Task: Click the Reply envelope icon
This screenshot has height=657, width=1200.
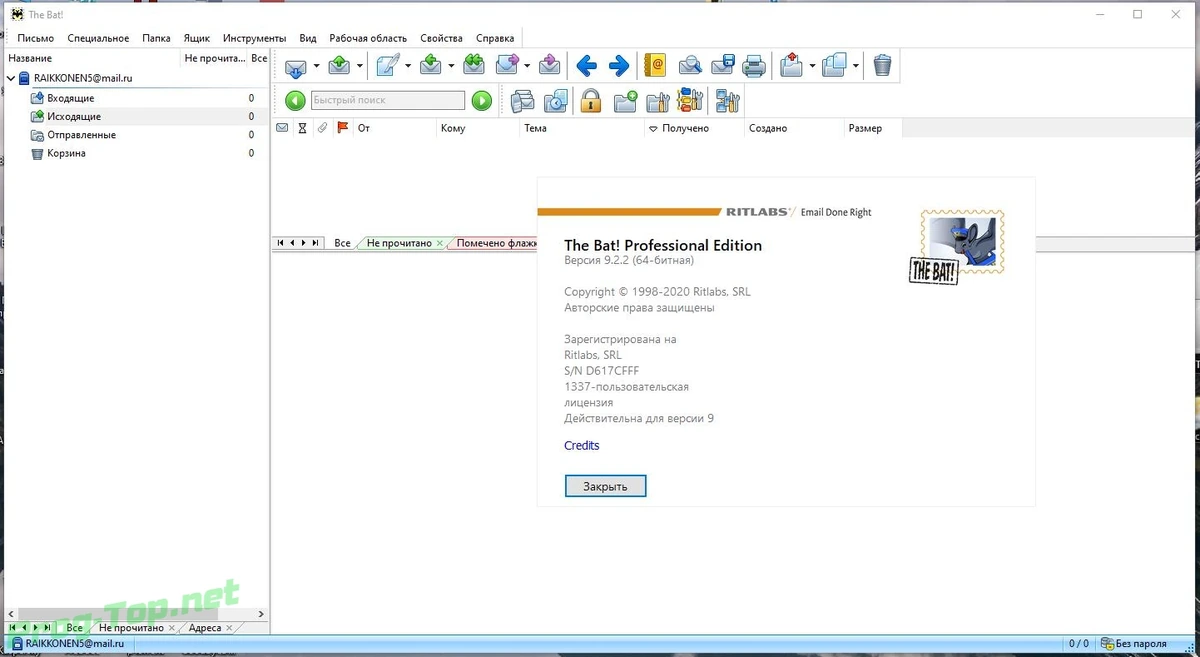Action: click(x=431, y=66)
